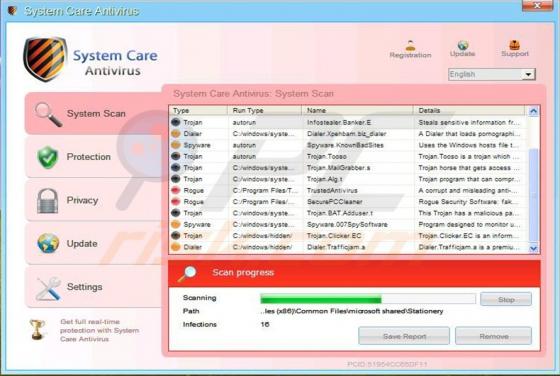Click threat icon for Spyware.007SpySoftware row
The height and width of the screenshot is (376, 560).
tap(175, 224)
